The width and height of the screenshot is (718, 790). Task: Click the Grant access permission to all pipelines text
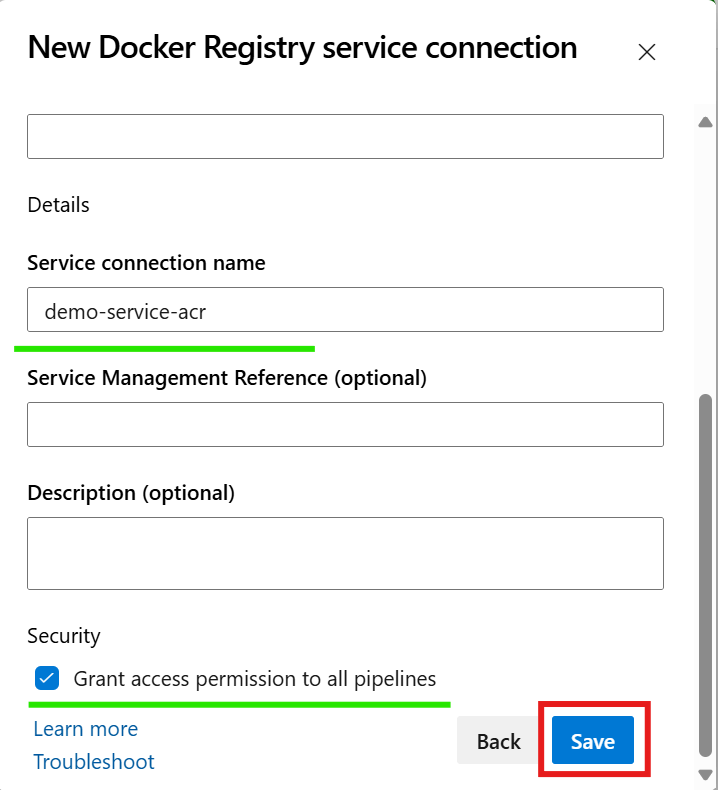point(254,679)
